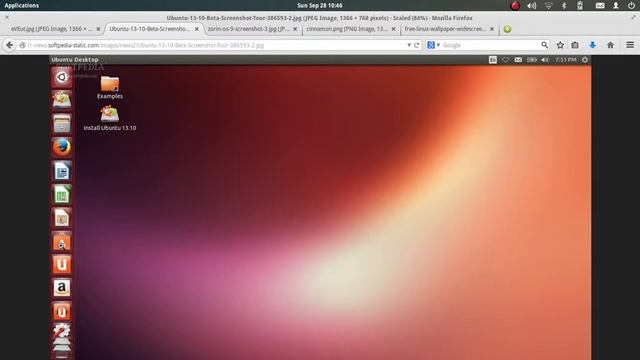This screenshot has width=640, height=360.
Task: Click the mail indicator in the Ubuntu image panel
Action: coord(518,60)
